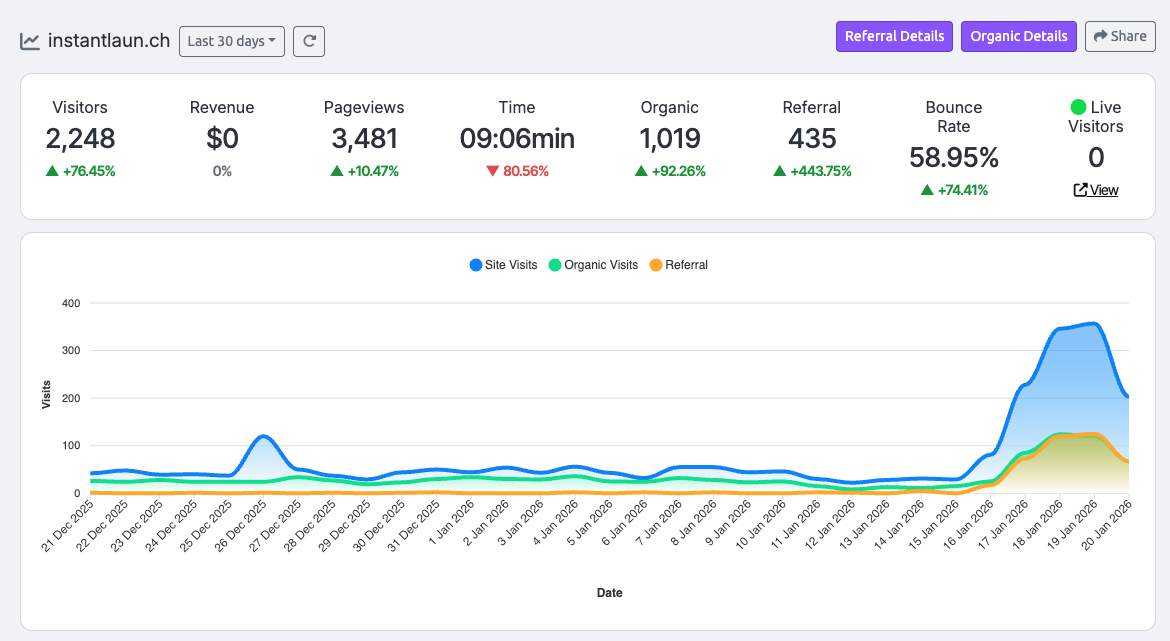The image size is (1170, 641).
Task: Click the green up arrow under Organic
Action: [641, 171]
